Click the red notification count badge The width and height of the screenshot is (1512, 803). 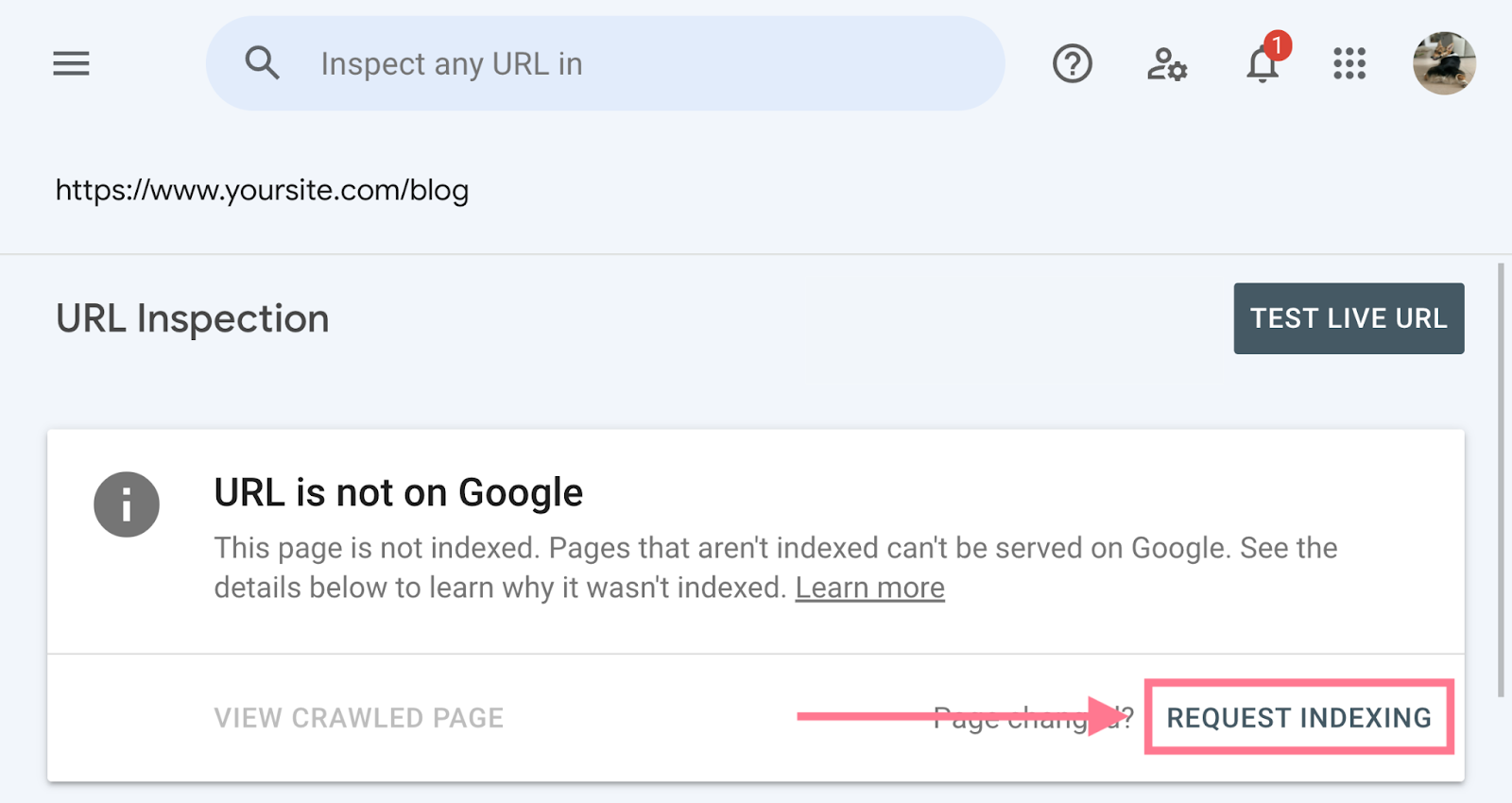click(x=1277, y=45)
